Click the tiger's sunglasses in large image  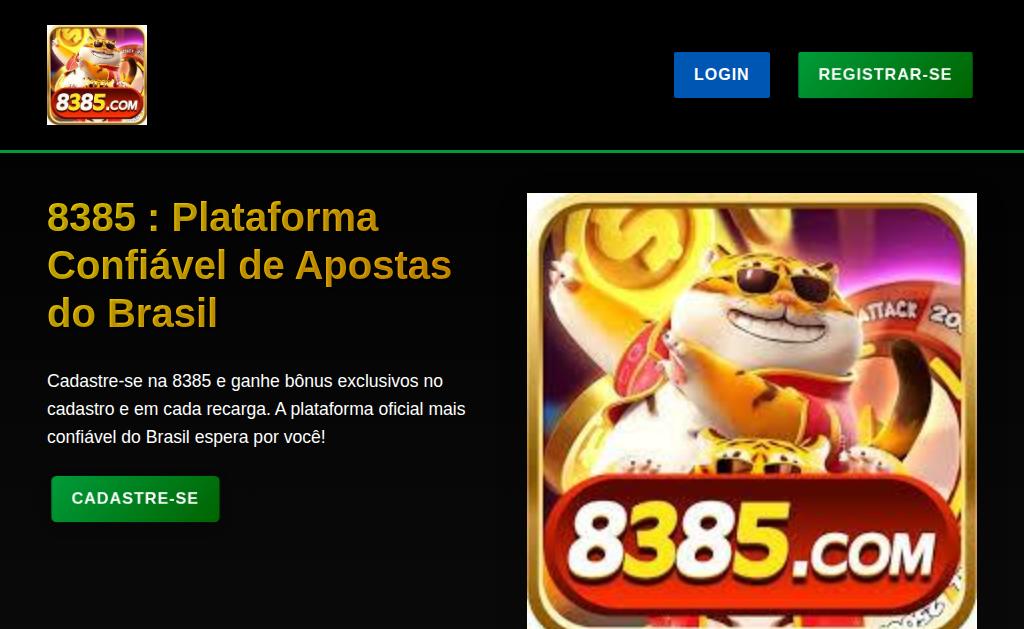(782, 282)
